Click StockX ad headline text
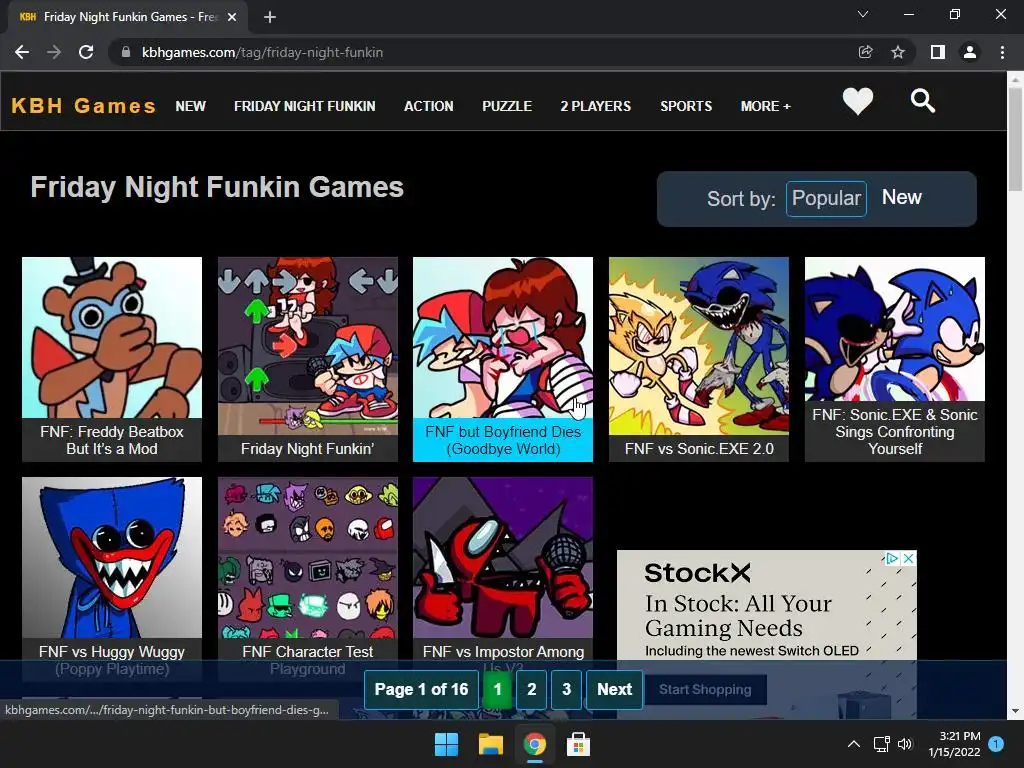This screenshot has width=1024, height=768. coord(739,616)
